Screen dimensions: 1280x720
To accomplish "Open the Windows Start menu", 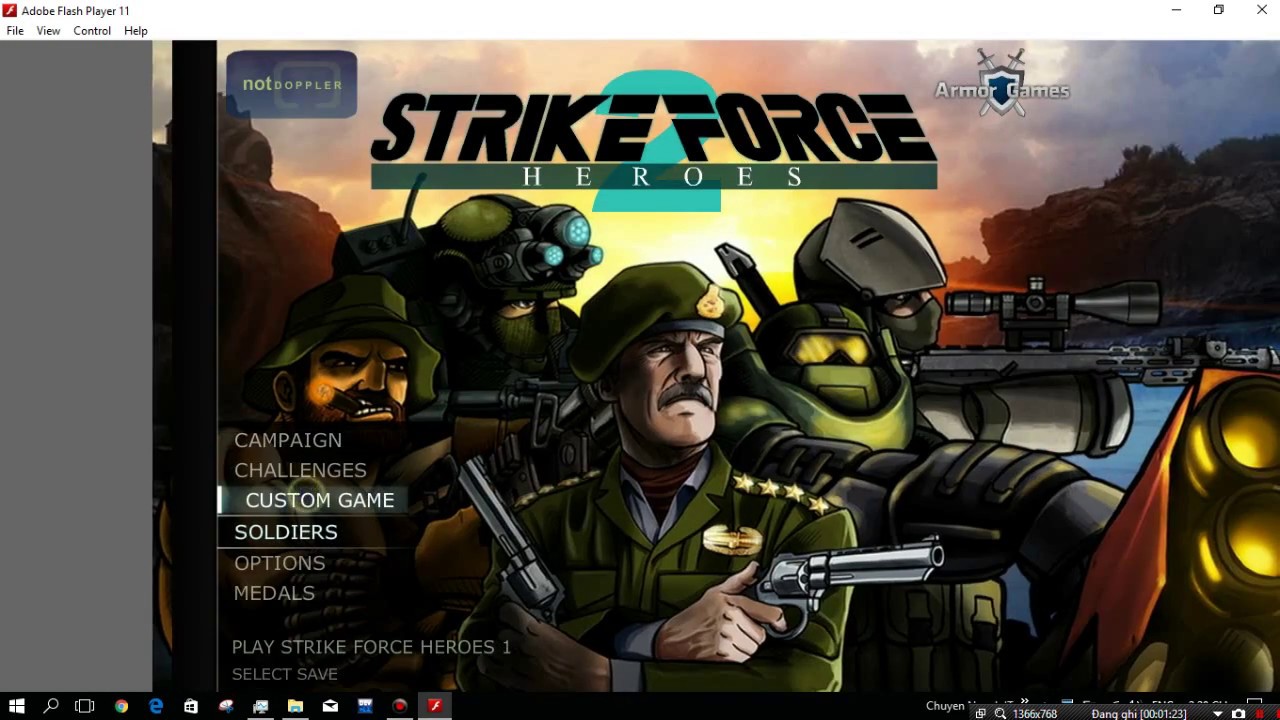I will pyautogui.click(x=17, y=706).
